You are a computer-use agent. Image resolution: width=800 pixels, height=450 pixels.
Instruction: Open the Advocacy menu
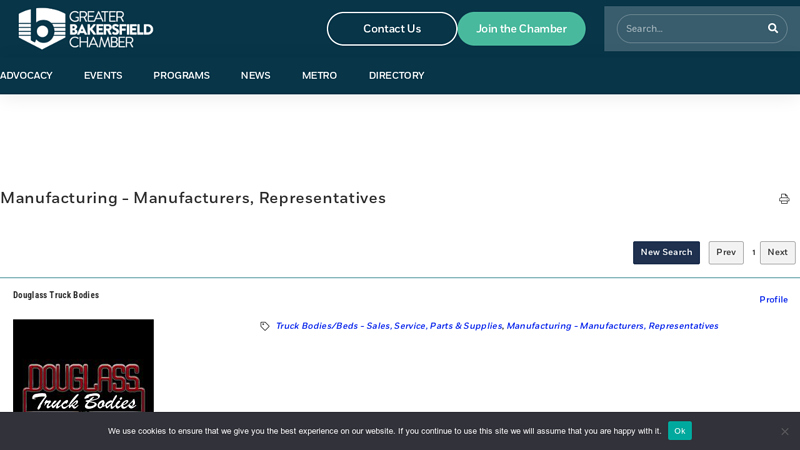point(26,76)
